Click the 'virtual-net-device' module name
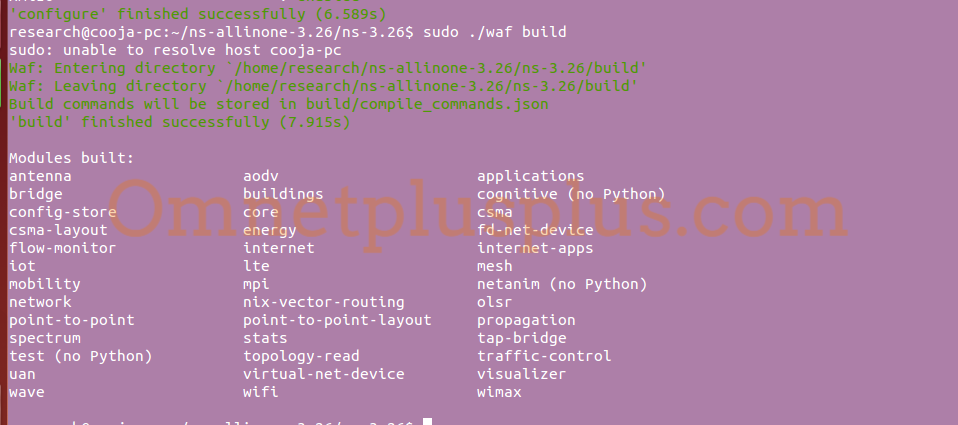The width and height of the screenshot is (958, 425). click(324, 374)
